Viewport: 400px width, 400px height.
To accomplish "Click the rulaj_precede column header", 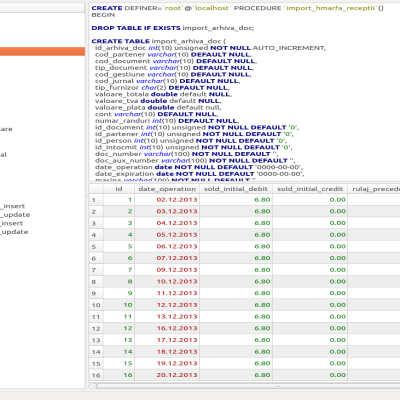I will [x=374, y=189].
